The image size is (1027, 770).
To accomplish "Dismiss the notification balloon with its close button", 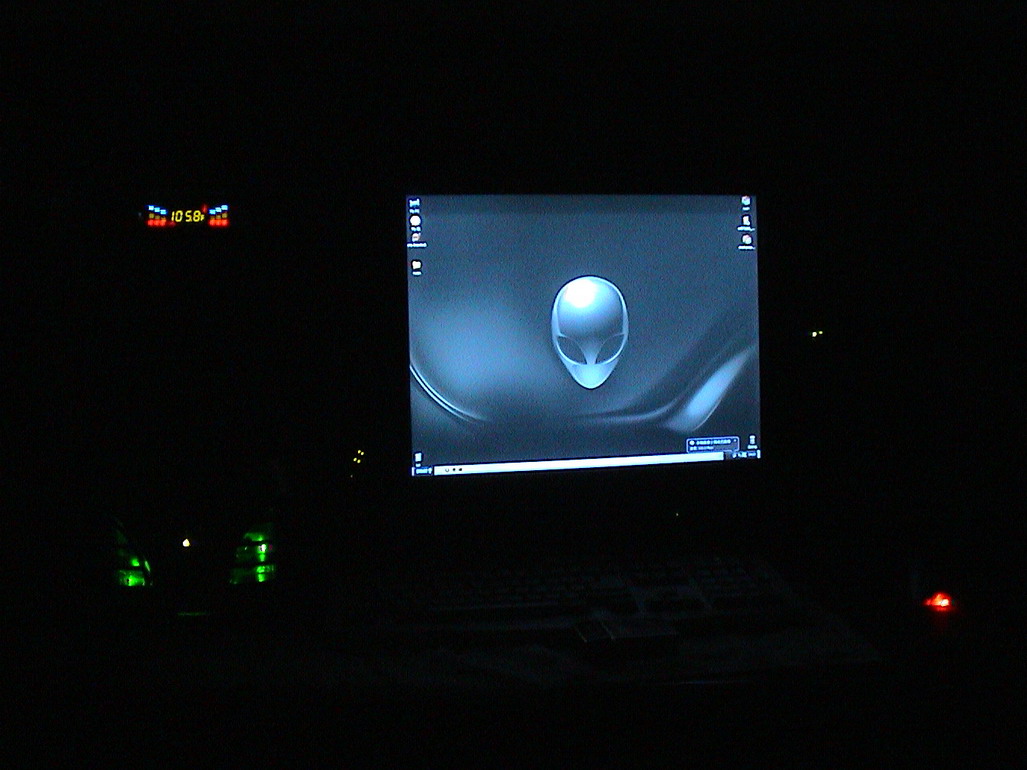I will click(x=736, y=439).
